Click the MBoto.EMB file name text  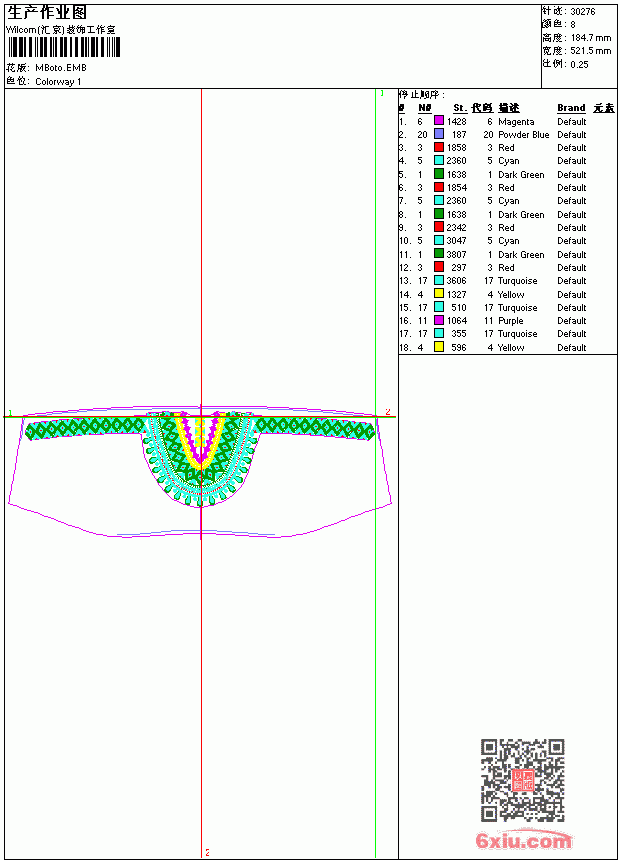point(61,68)
